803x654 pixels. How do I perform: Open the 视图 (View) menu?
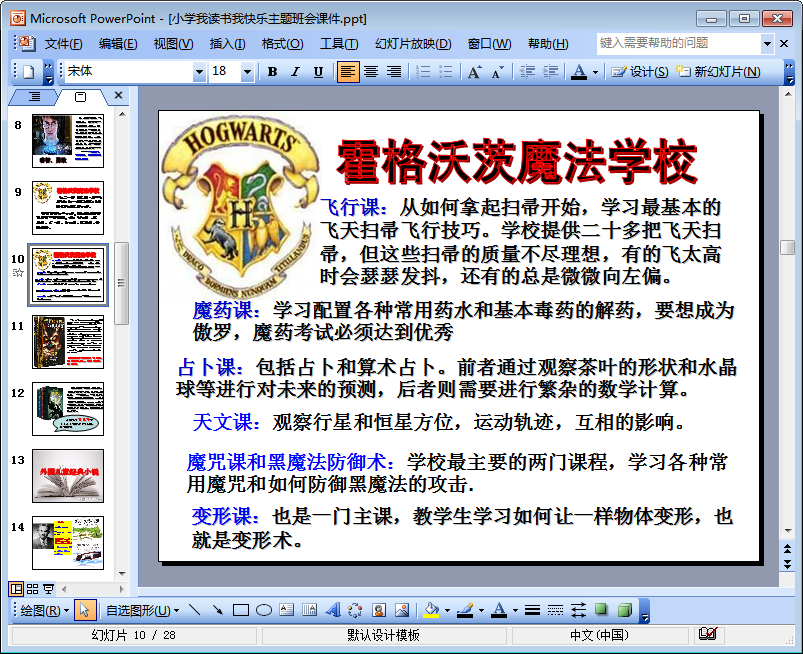click(173, 44)
